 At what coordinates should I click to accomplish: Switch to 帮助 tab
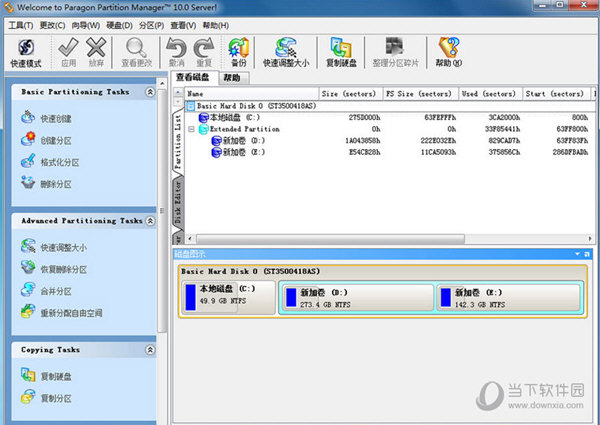coord(233,78)
